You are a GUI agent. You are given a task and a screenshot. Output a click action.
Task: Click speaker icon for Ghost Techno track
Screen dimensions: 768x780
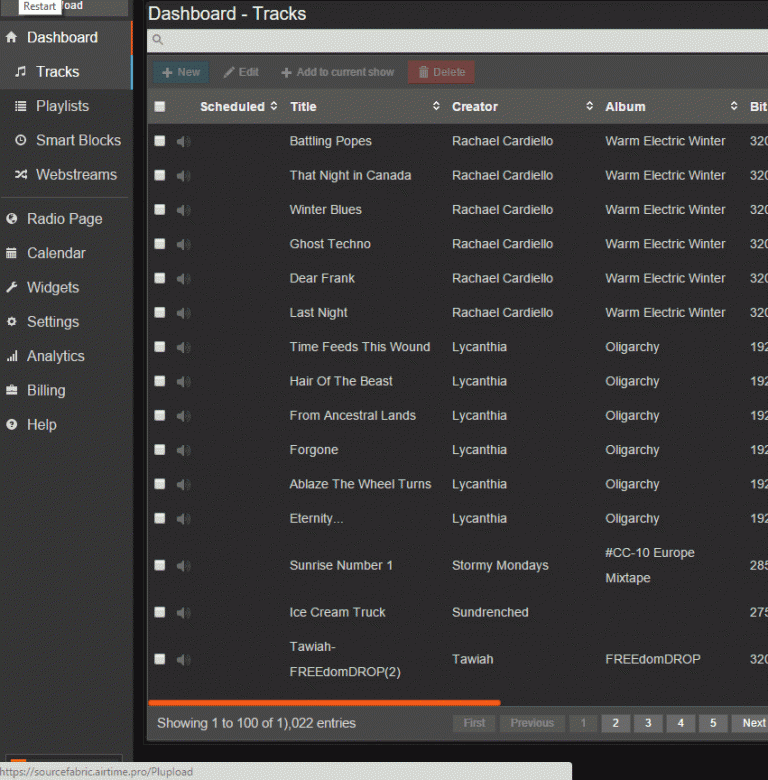point(183,244)
